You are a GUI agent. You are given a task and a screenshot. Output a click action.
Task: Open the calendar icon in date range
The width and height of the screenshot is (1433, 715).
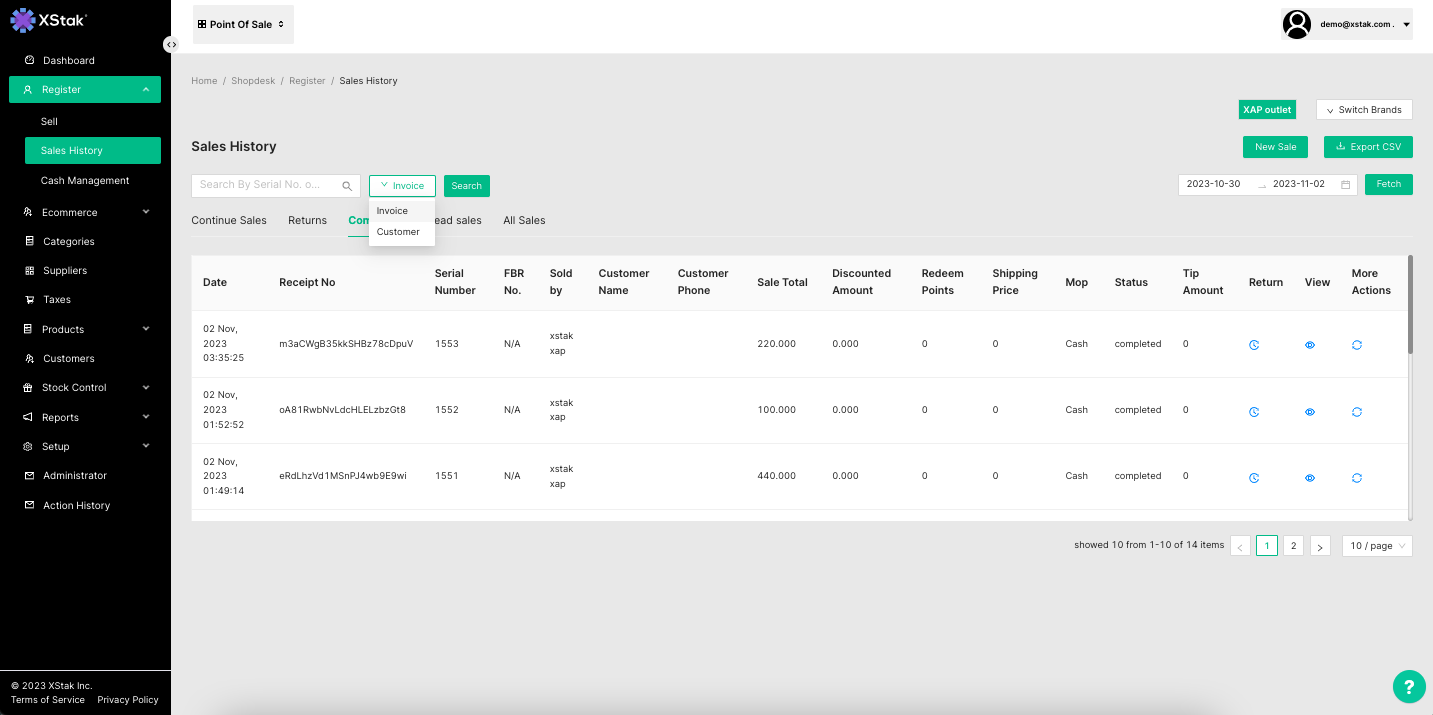(x=1346, y=185)
